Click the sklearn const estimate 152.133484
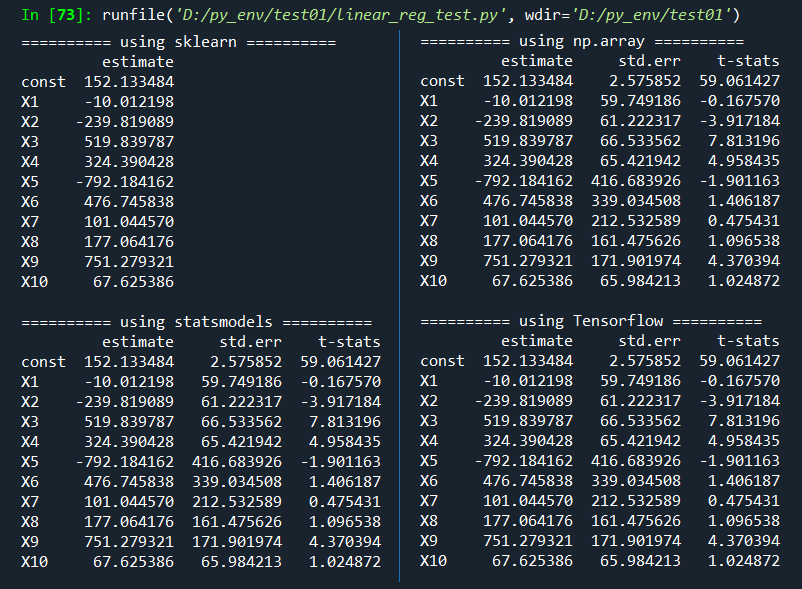Viewport: 802px width, 589px height. tap(129, 82)
